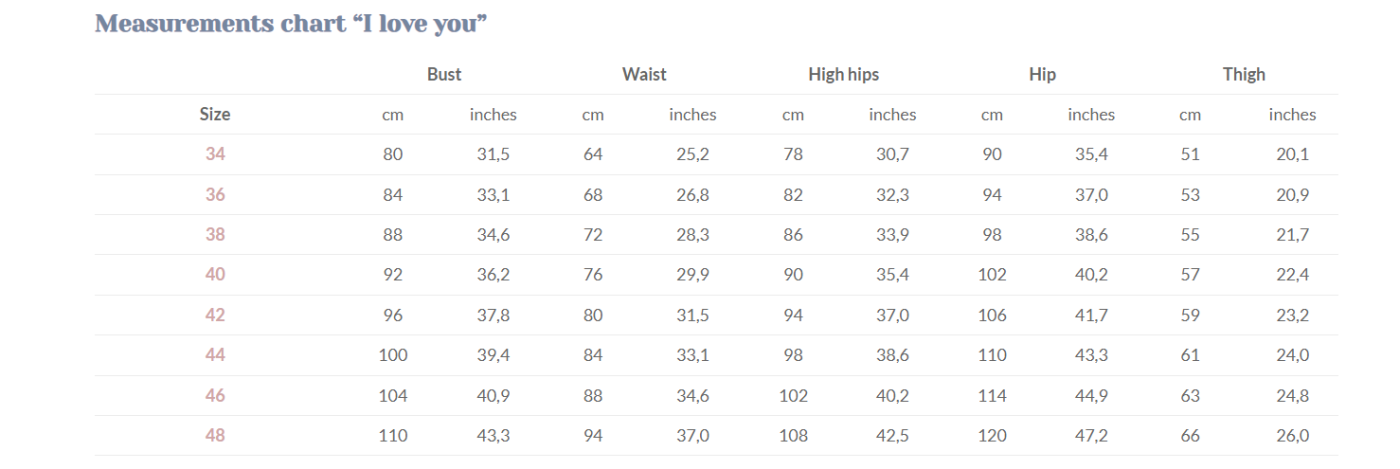This screenshot has height=469, width=1400.
Task: Select the 42,5 high hips inches cell
Action: pos(892,435)
